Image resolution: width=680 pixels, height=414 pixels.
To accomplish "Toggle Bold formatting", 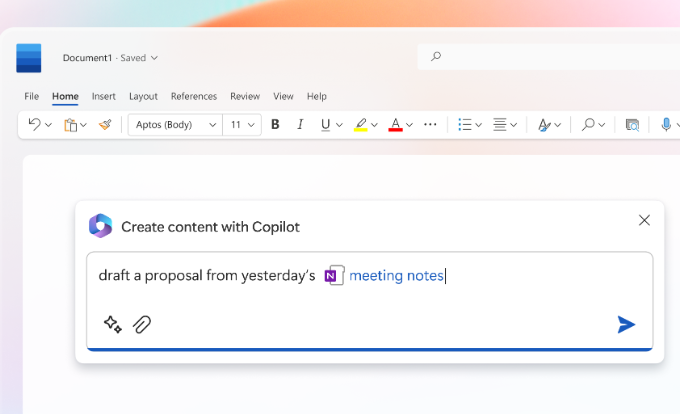I will 275,124.
